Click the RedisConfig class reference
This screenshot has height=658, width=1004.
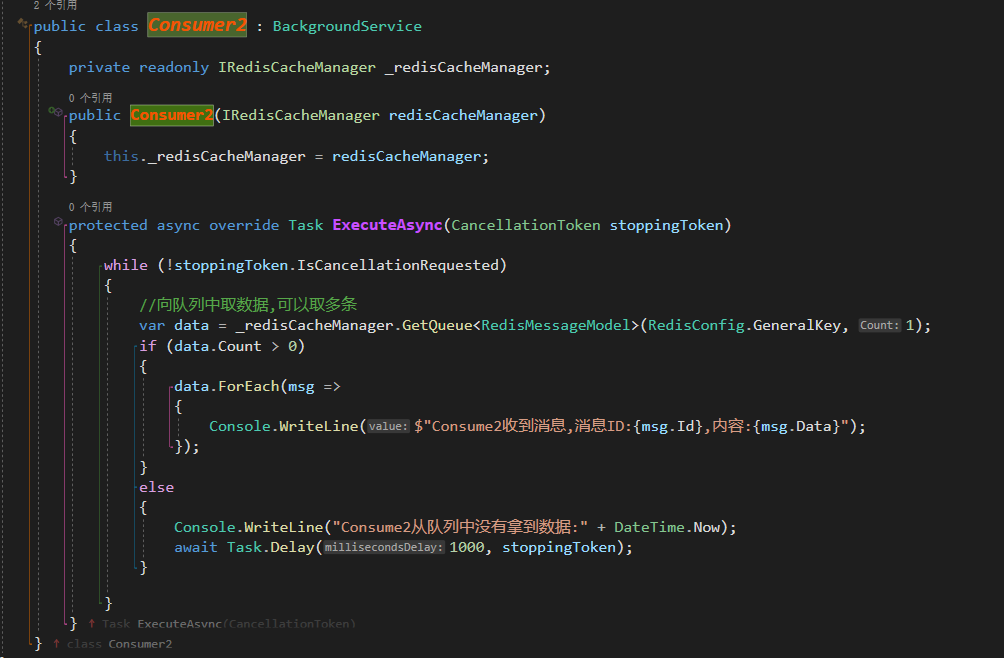point(696,325)
